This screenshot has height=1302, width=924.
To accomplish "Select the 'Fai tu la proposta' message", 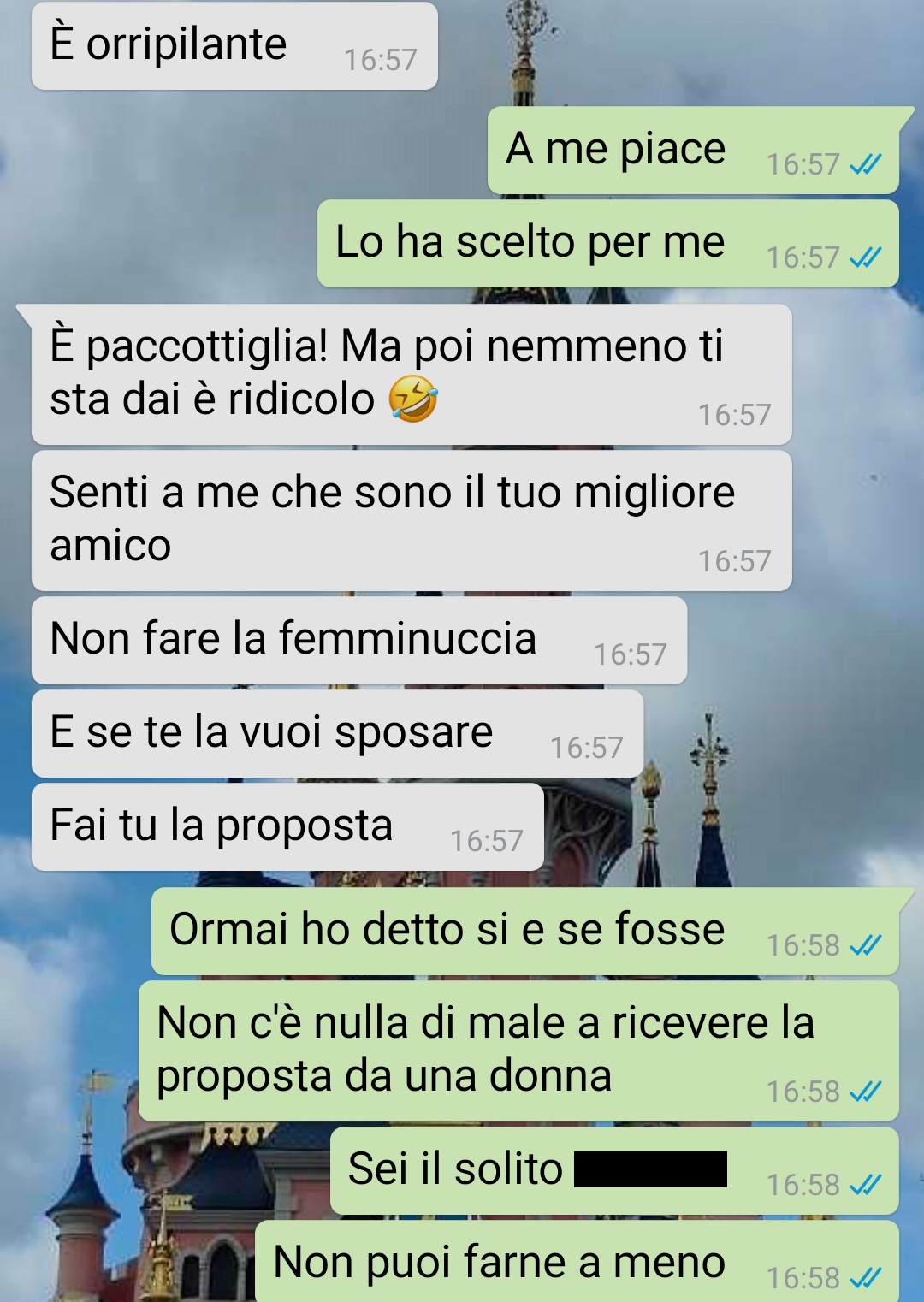I will (x=287, y=826).
